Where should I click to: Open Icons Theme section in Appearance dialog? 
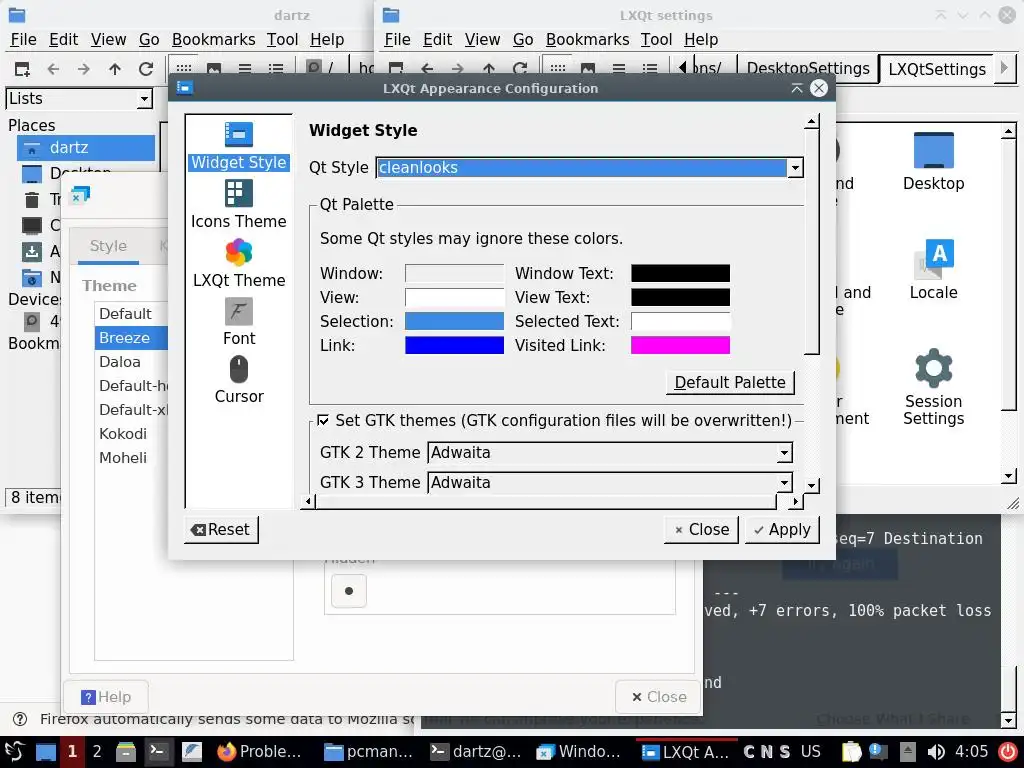[x=238, y=204]
